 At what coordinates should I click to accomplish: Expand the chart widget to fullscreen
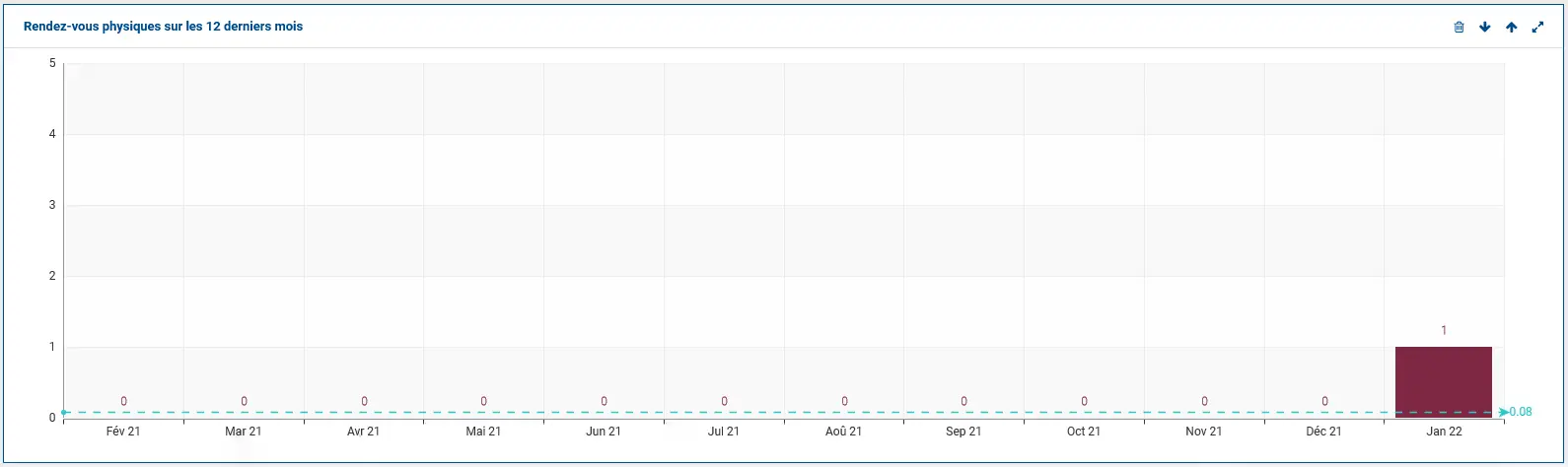[1537, 28]
